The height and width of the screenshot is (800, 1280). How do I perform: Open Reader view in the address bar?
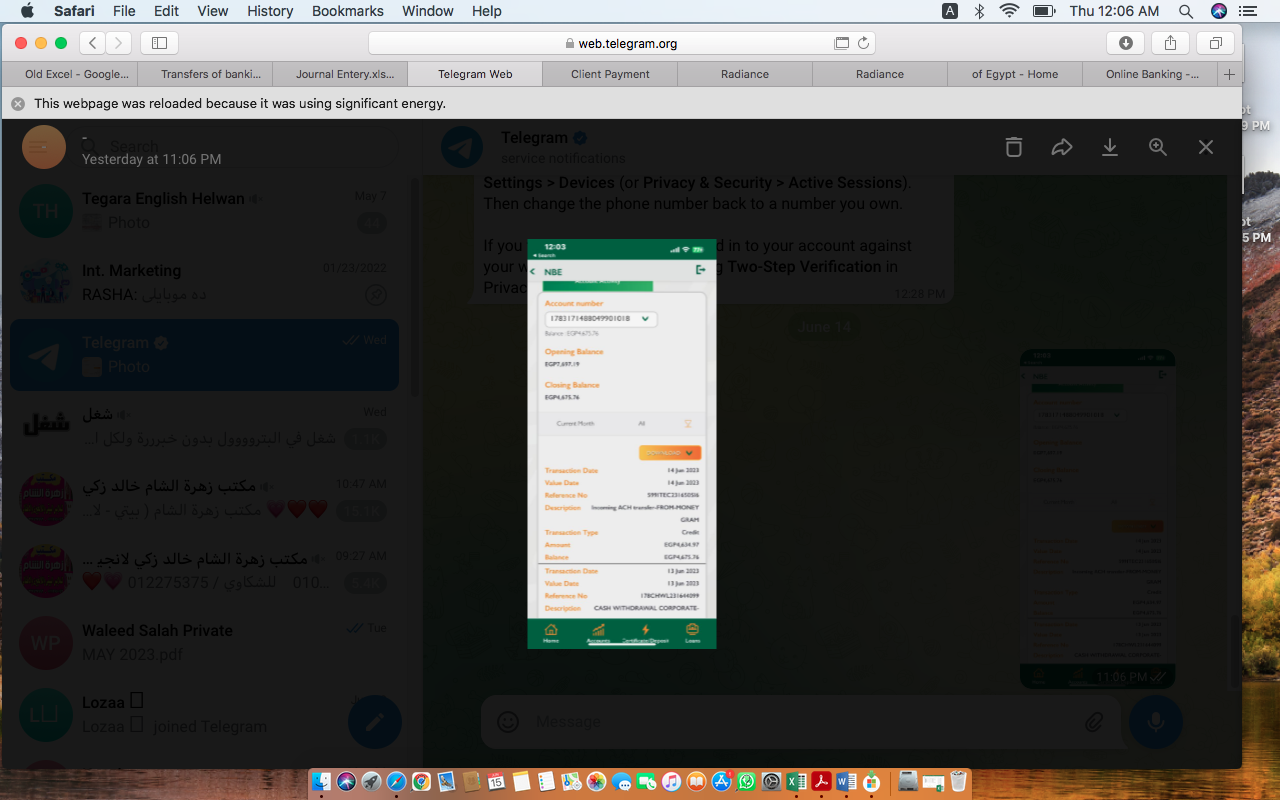tap(842, 43)
